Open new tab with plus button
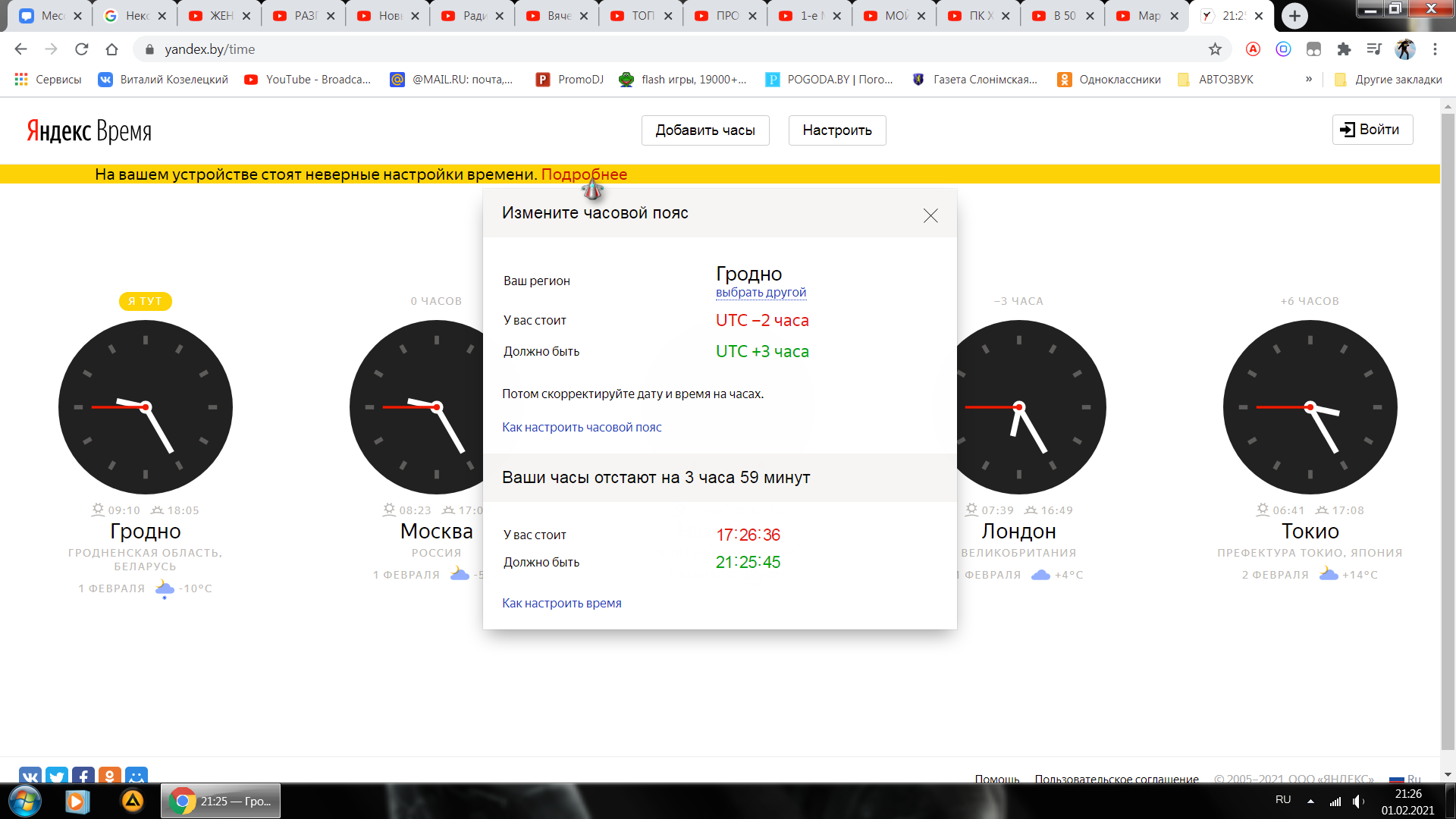The height and width of the screenshot is (819, 1456). click(1294, 16)
